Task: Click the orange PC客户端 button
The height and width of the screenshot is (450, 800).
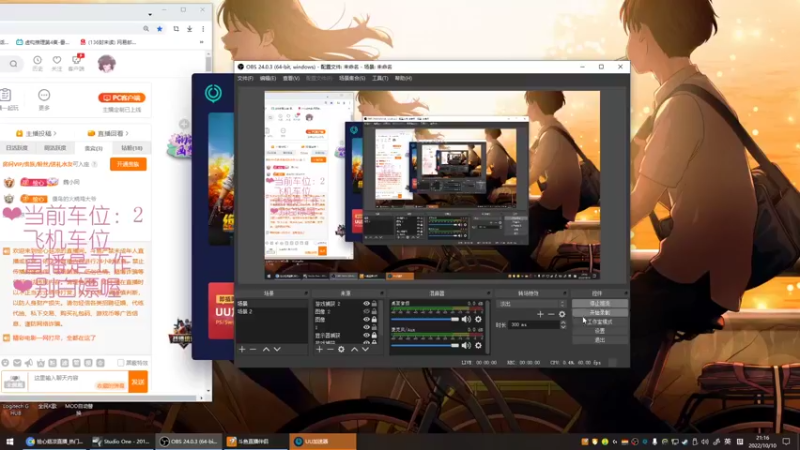Action: [x=122, y=97]
